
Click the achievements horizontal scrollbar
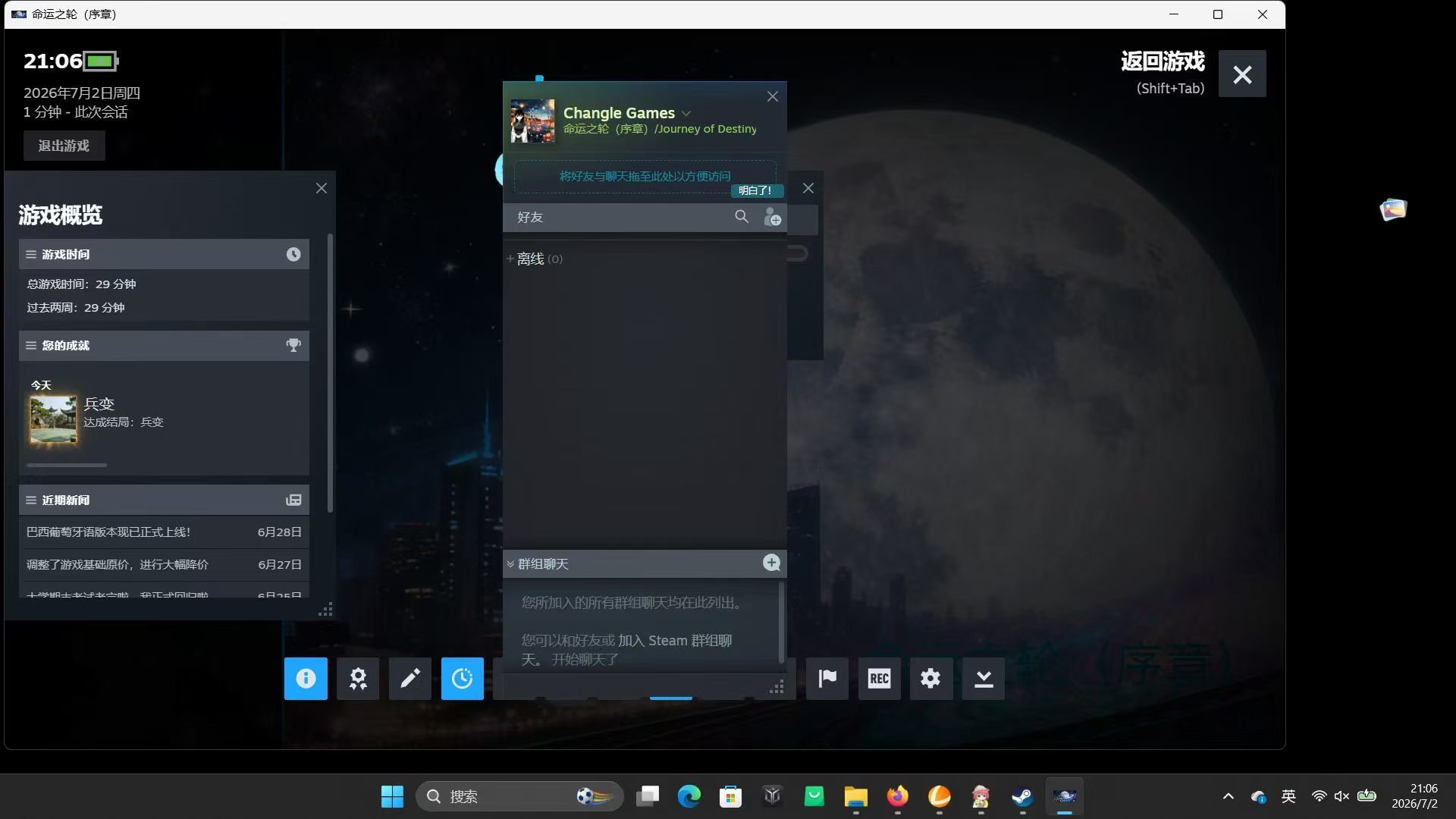[67, 465]
